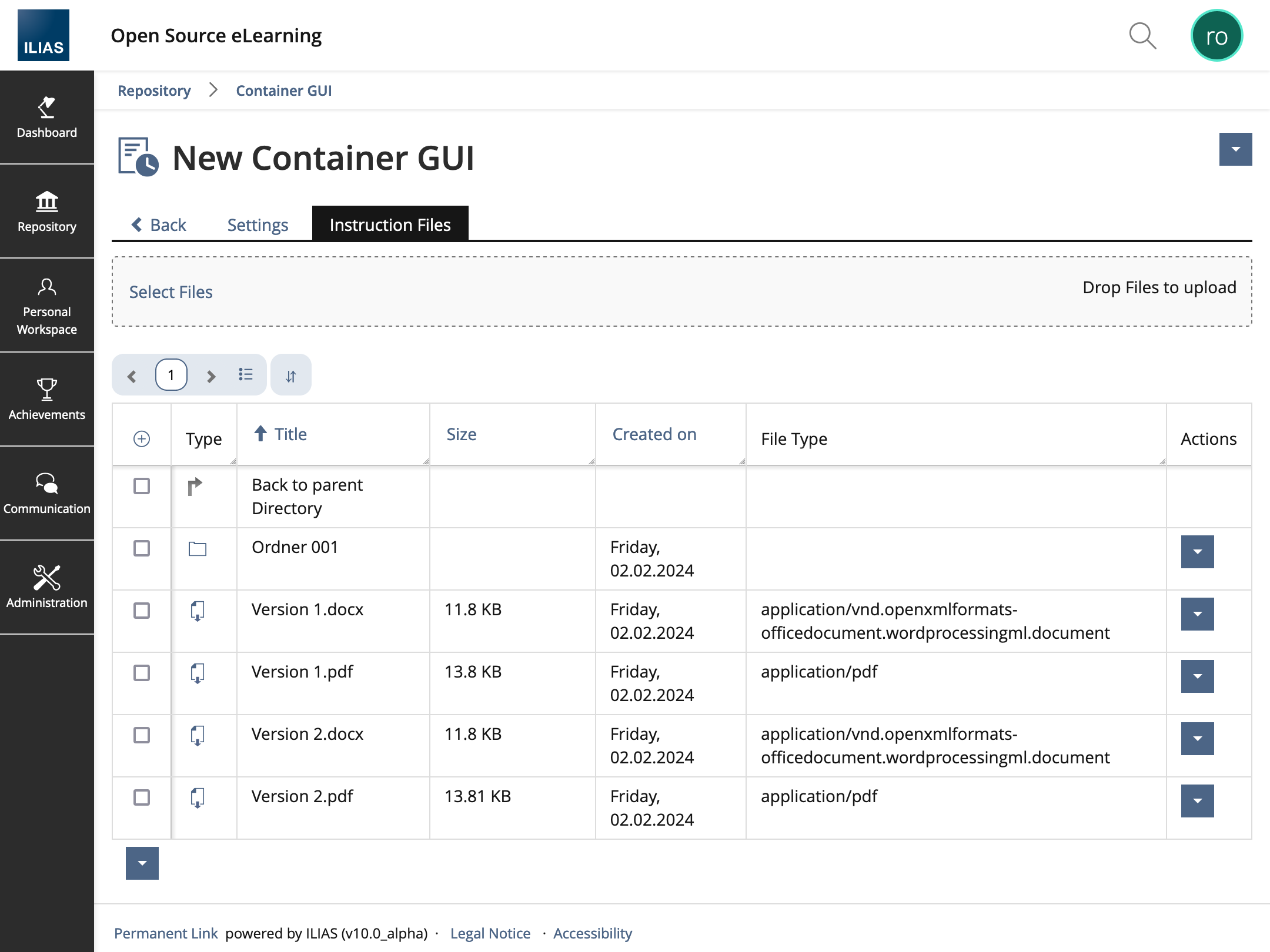Open the page actions dropdown beside title
This screenshot has height=952, width=1270.
click(1235, 149)
